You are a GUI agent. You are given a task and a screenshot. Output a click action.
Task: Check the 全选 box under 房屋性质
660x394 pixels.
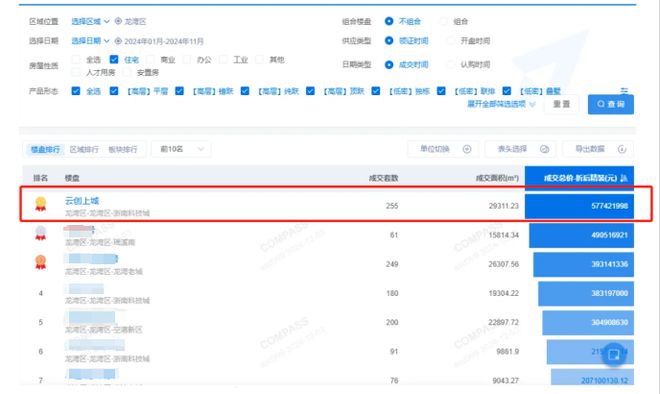[76, 60]
